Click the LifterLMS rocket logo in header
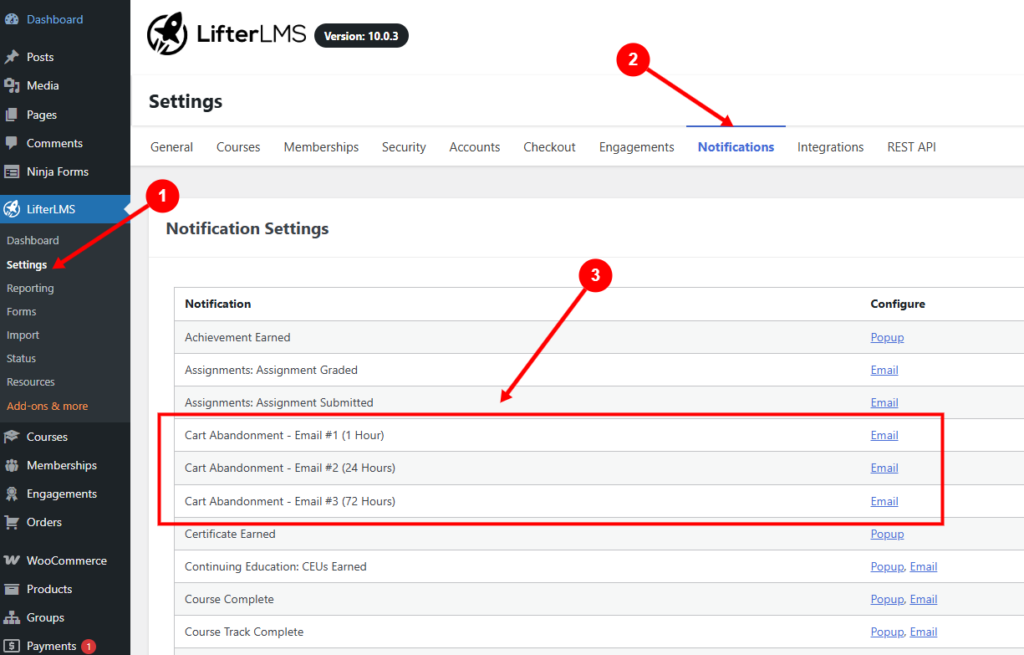The image size is (1024, 655). (x=167, y=34)
